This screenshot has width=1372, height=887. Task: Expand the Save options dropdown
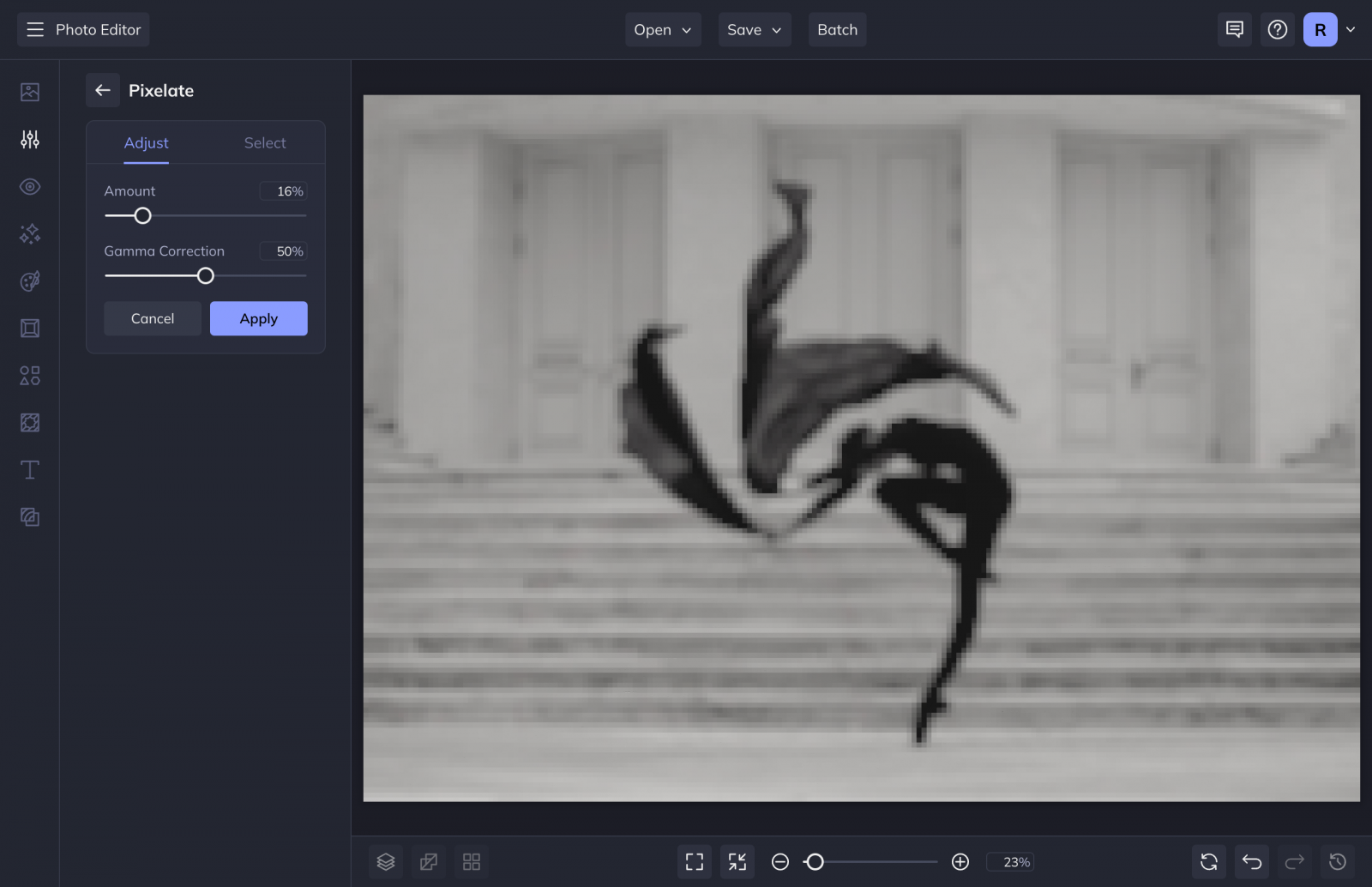coord(754,29)
